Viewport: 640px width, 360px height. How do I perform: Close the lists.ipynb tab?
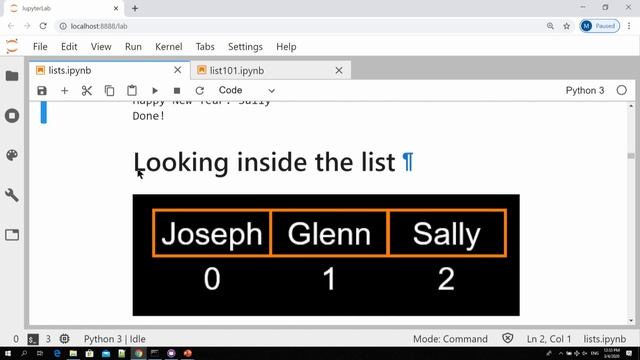[178, 70]
